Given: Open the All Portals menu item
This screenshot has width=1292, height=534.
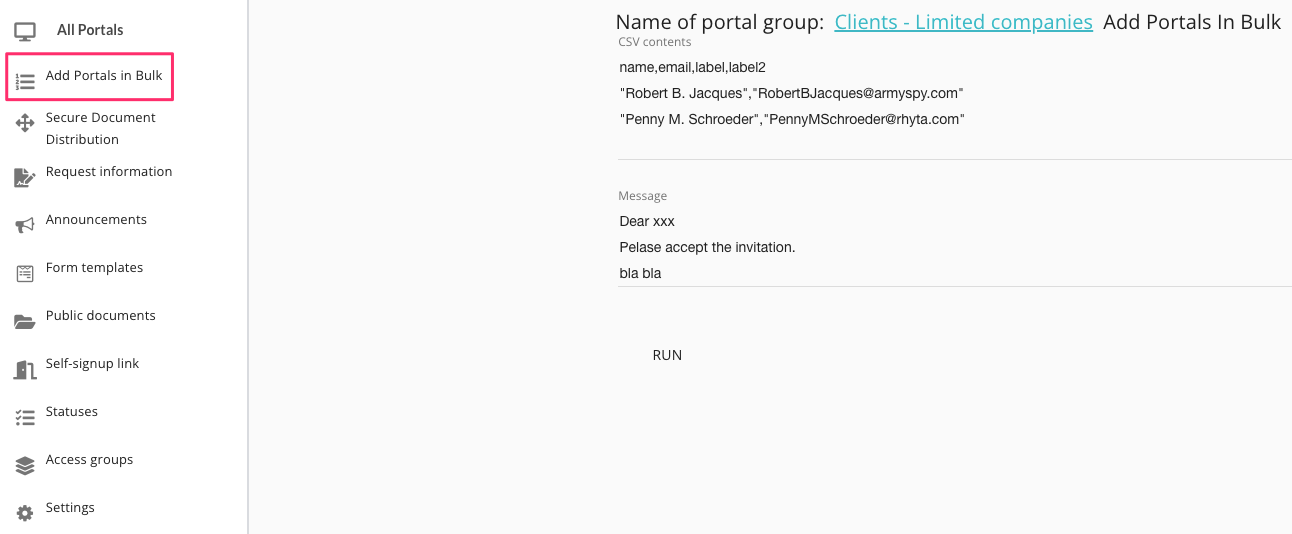Looking at the screenshot, I should click(x=90, y=30).
